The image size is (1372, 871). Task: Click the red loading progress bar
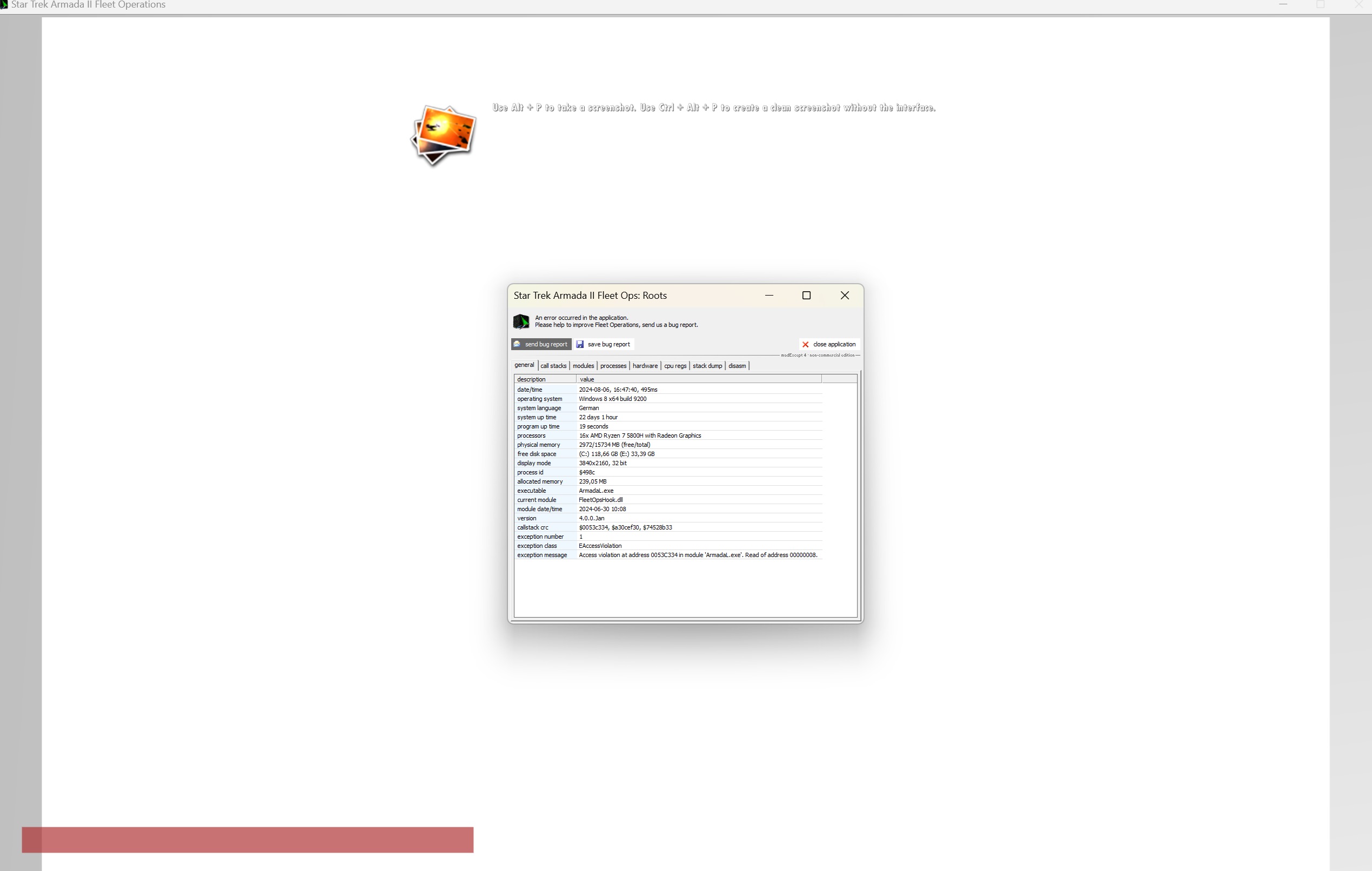coord(247,840)
